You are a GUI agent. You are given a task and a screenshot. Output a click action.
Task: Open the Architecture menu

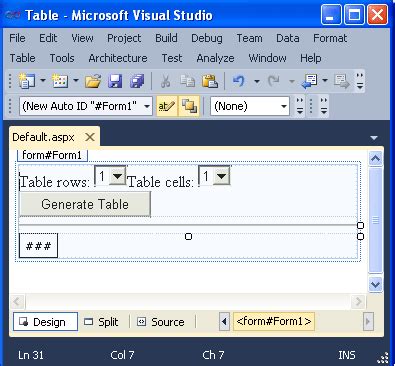[118, 58]
